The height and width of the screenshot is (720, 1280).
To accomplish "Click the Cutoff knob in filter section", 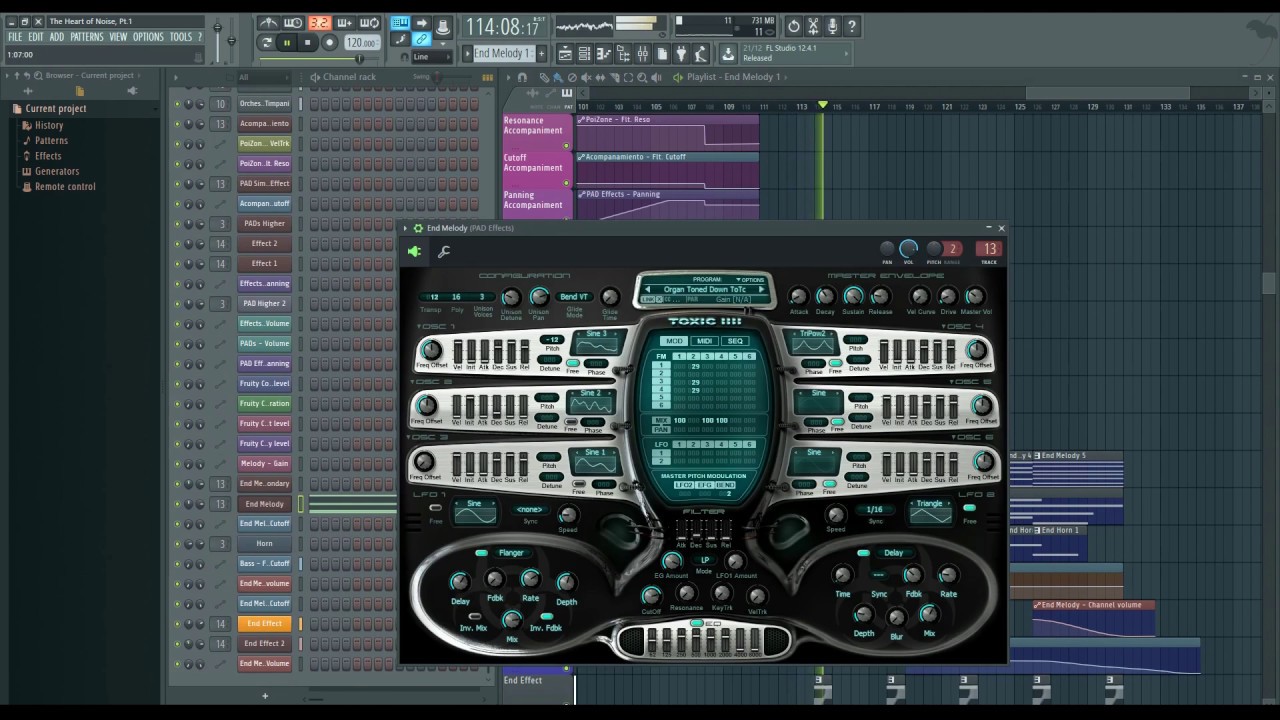I will (x=652, y=594).
